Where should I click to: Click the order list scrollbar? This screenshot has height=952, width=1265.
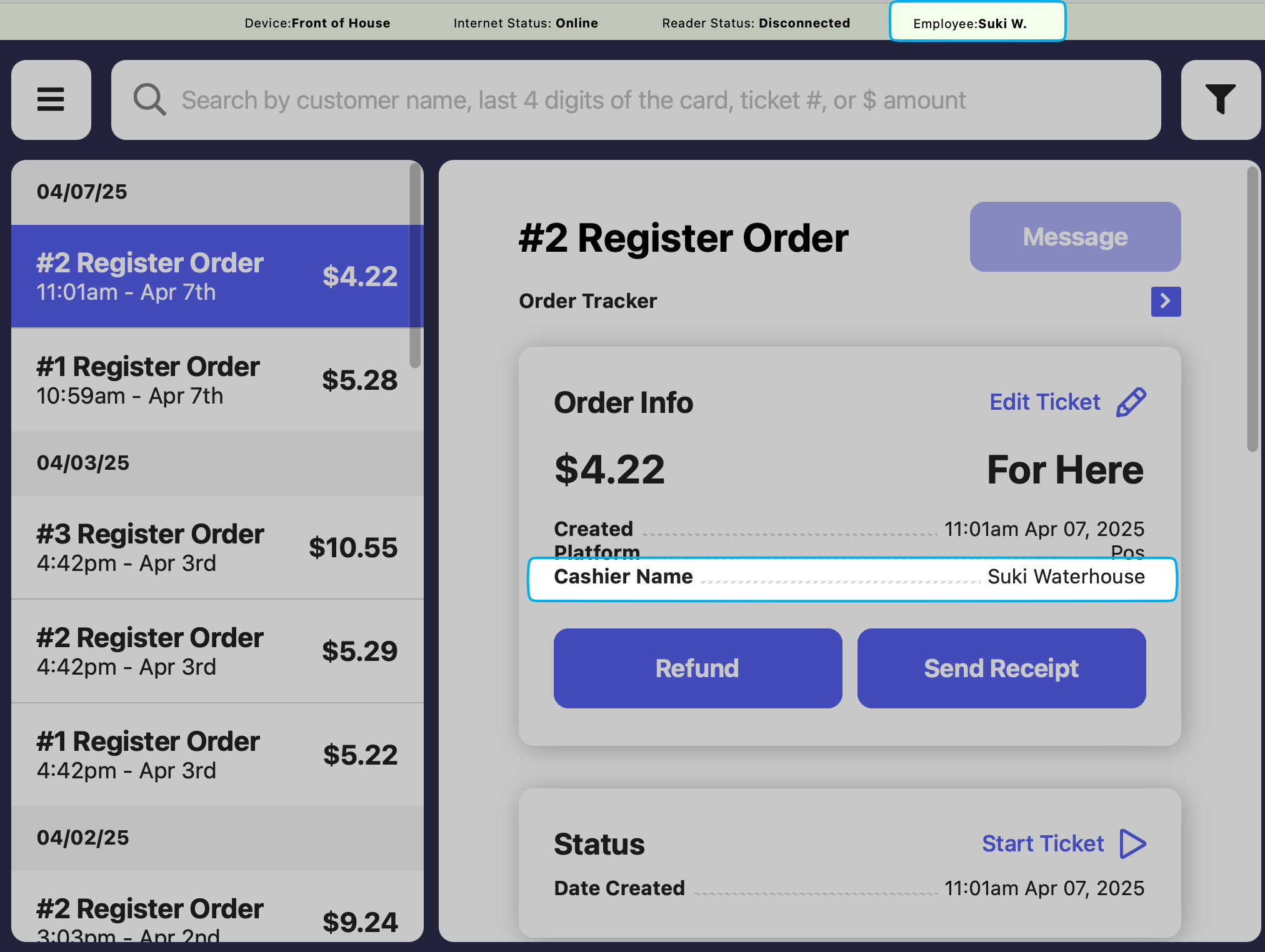click(x=415, y=266)
